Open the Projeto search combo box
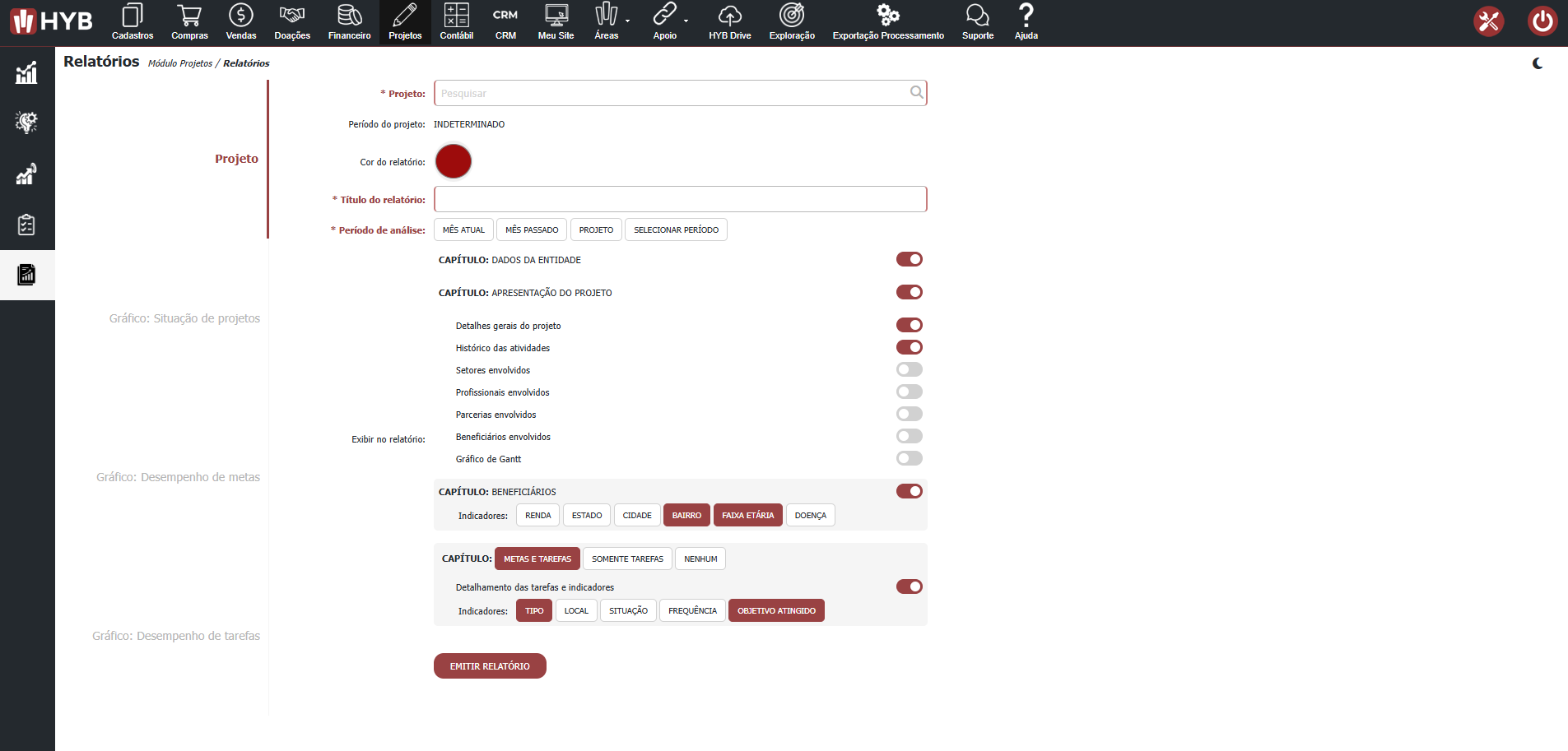The image size is (1568, 751). coord(671,93)
